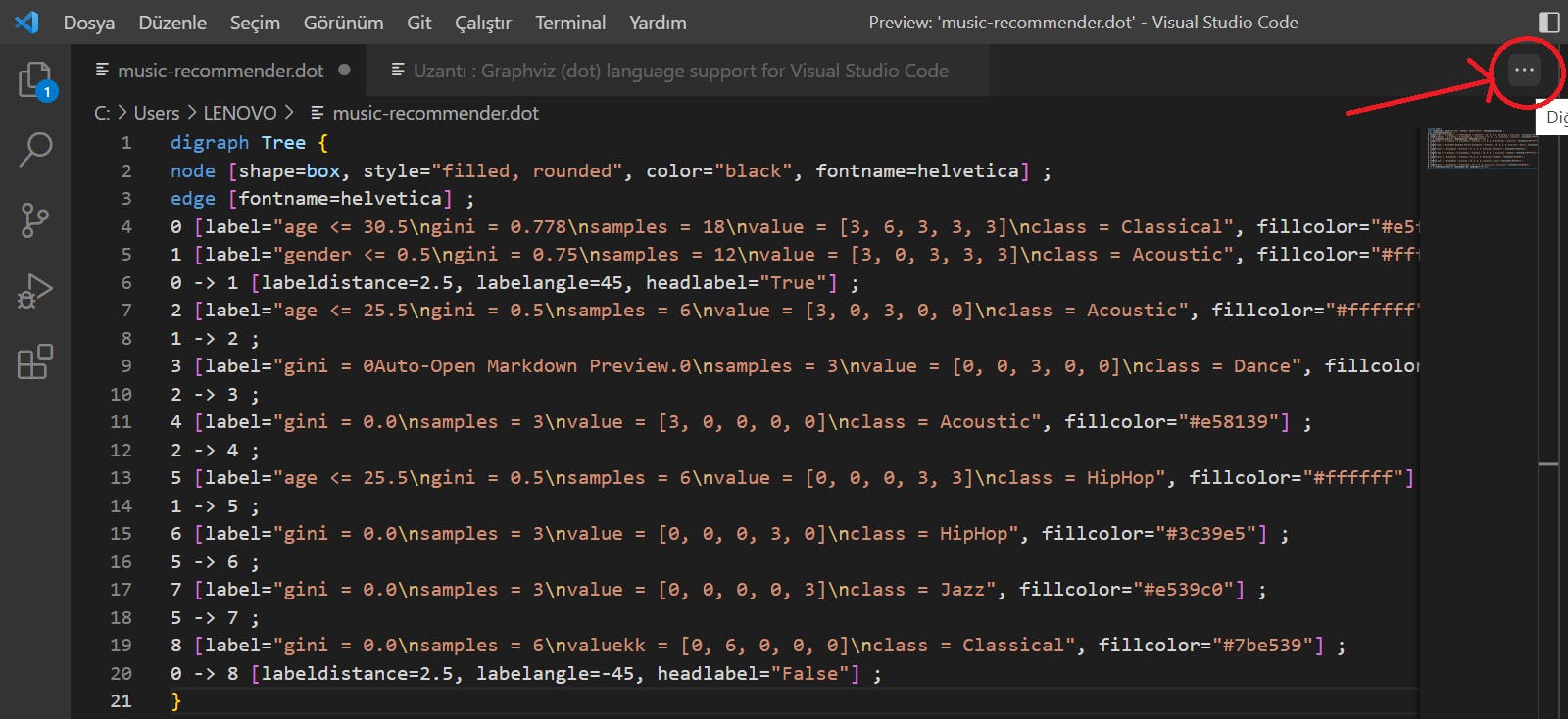Click the color value "#e58139" on line 11

pos(1228,422)
